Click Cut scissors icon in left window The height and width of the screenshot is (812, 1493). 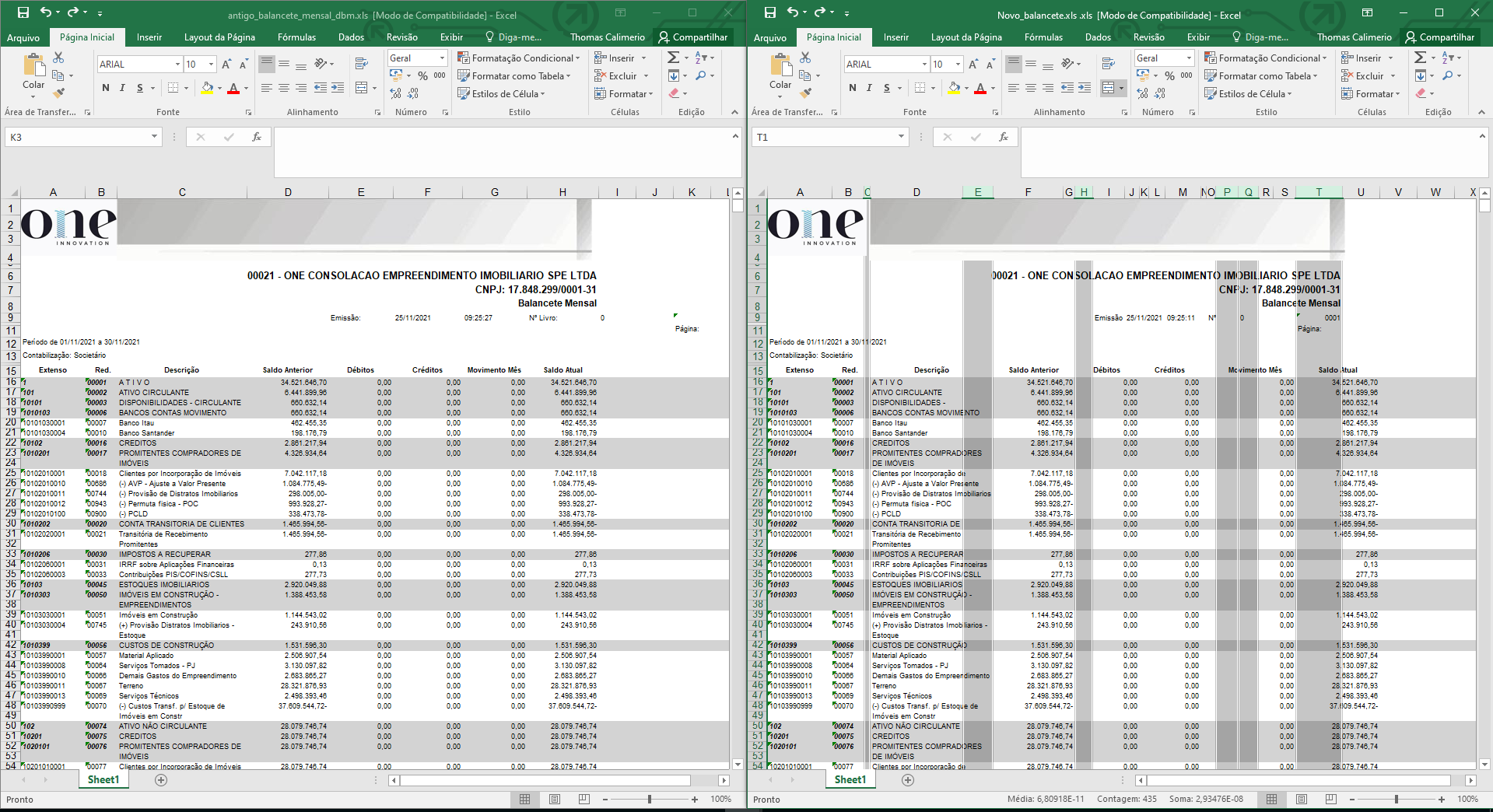[58, 58]
